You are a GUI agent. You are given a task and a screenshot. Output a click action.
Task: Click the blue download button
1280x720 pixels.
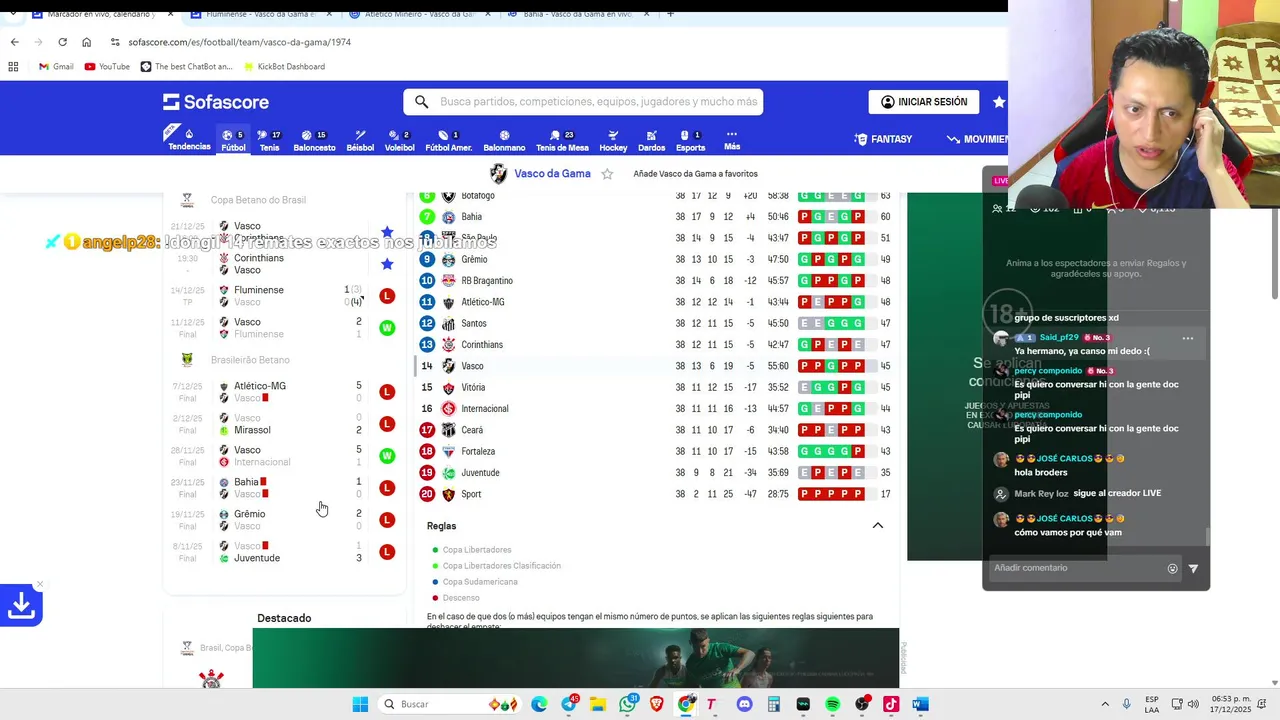click(21, 605)
